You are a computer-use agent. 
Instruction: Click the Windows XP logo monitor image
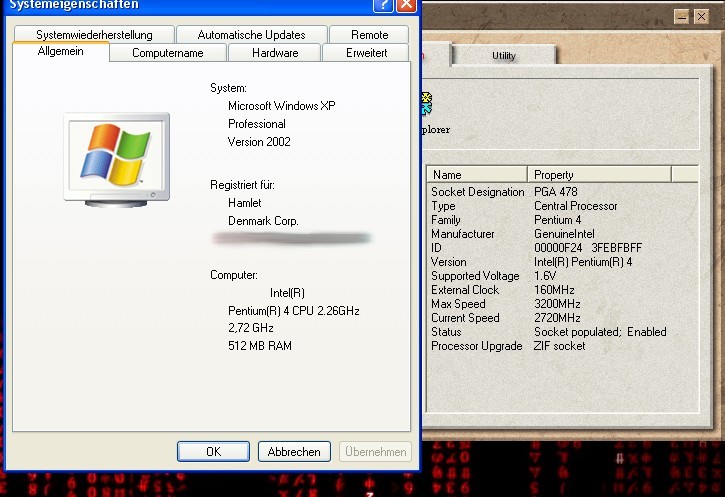click(x=117, y=159)
